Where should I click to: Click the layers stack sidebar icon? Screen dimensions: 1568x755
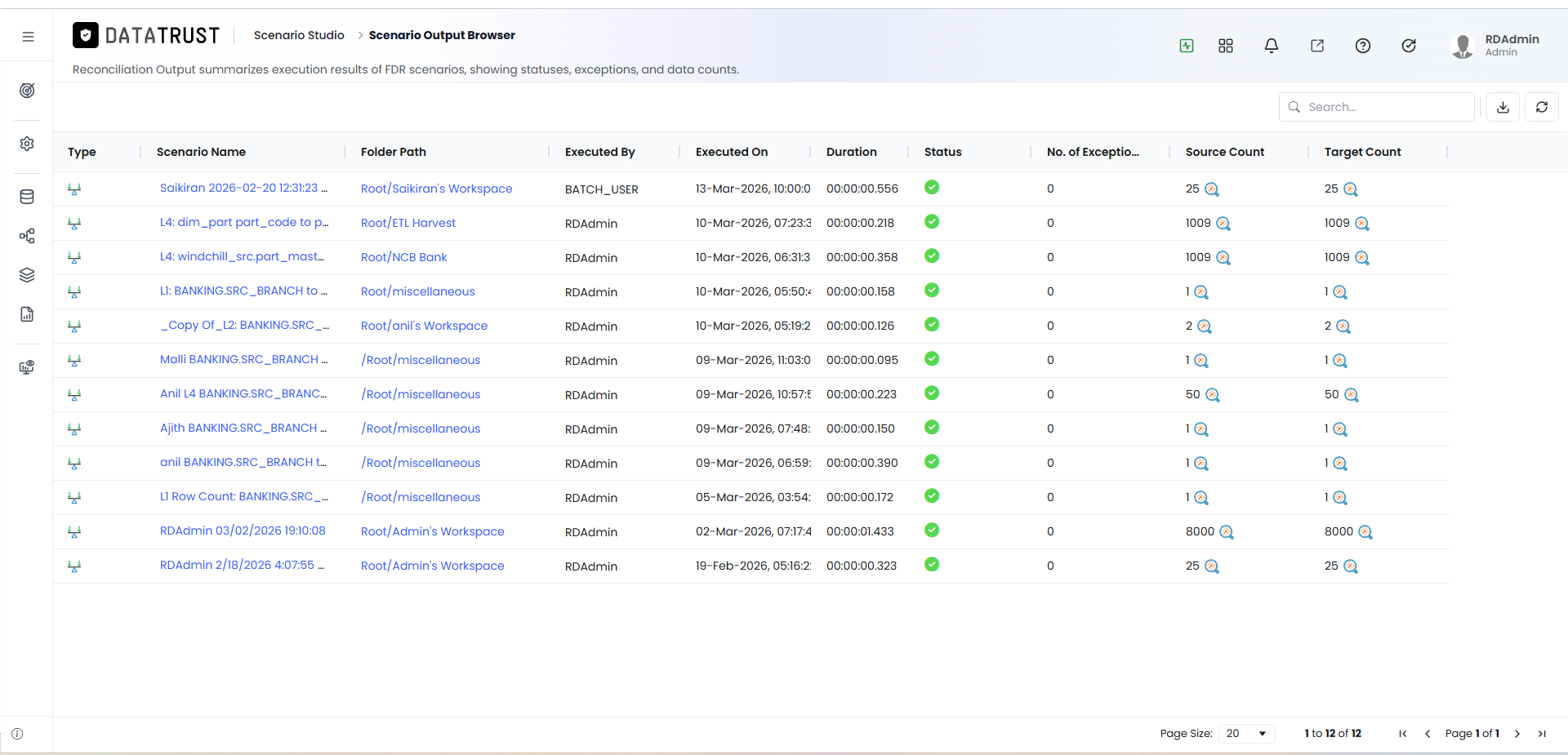click(x=27, y=275)
